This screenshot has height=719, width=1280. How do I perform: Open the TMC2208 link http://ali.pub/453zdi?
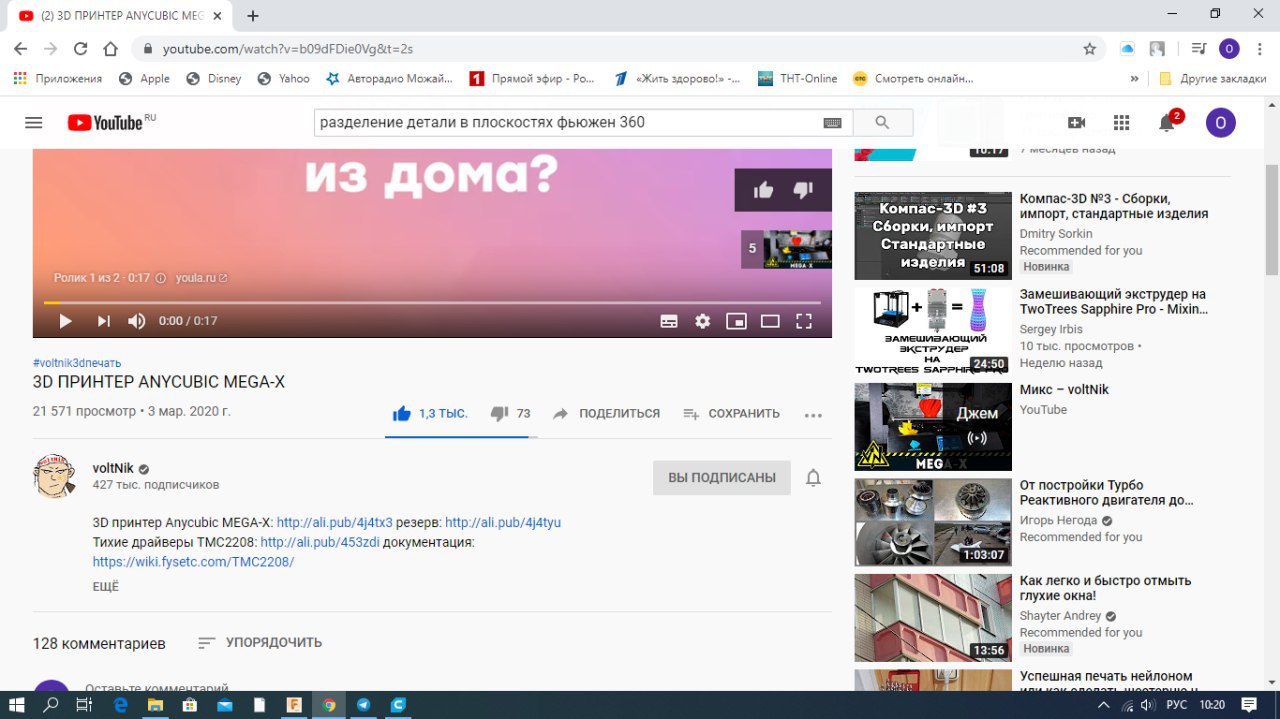[x=320, y=542]
